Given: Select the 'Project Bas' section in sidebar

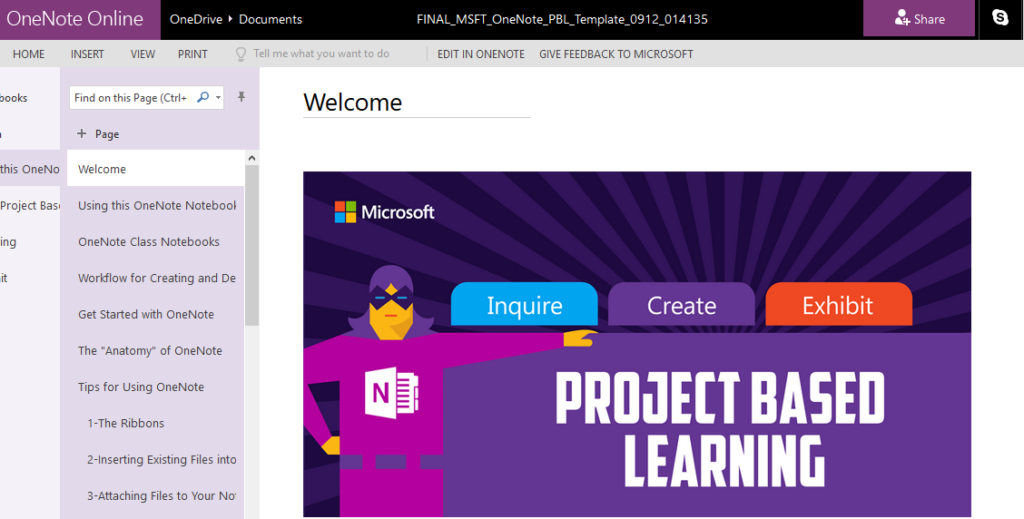Looking at the screenshot, I should (x=29, y=206).
